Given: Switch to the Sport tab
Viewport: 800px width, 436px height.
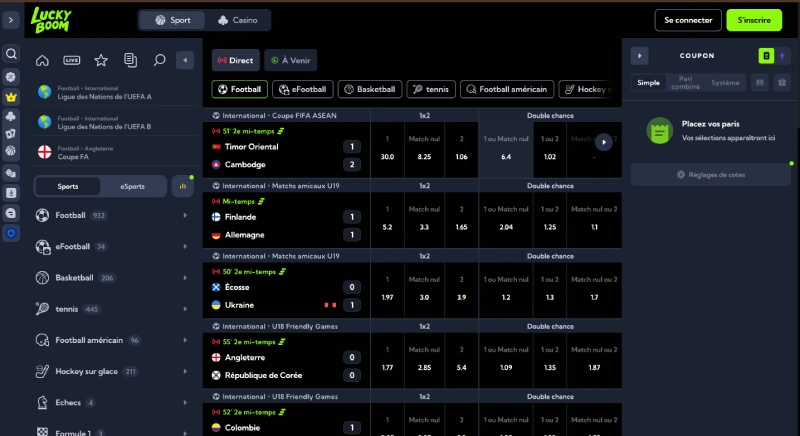Looking at the screenshot, I should [x=172, y=20].
